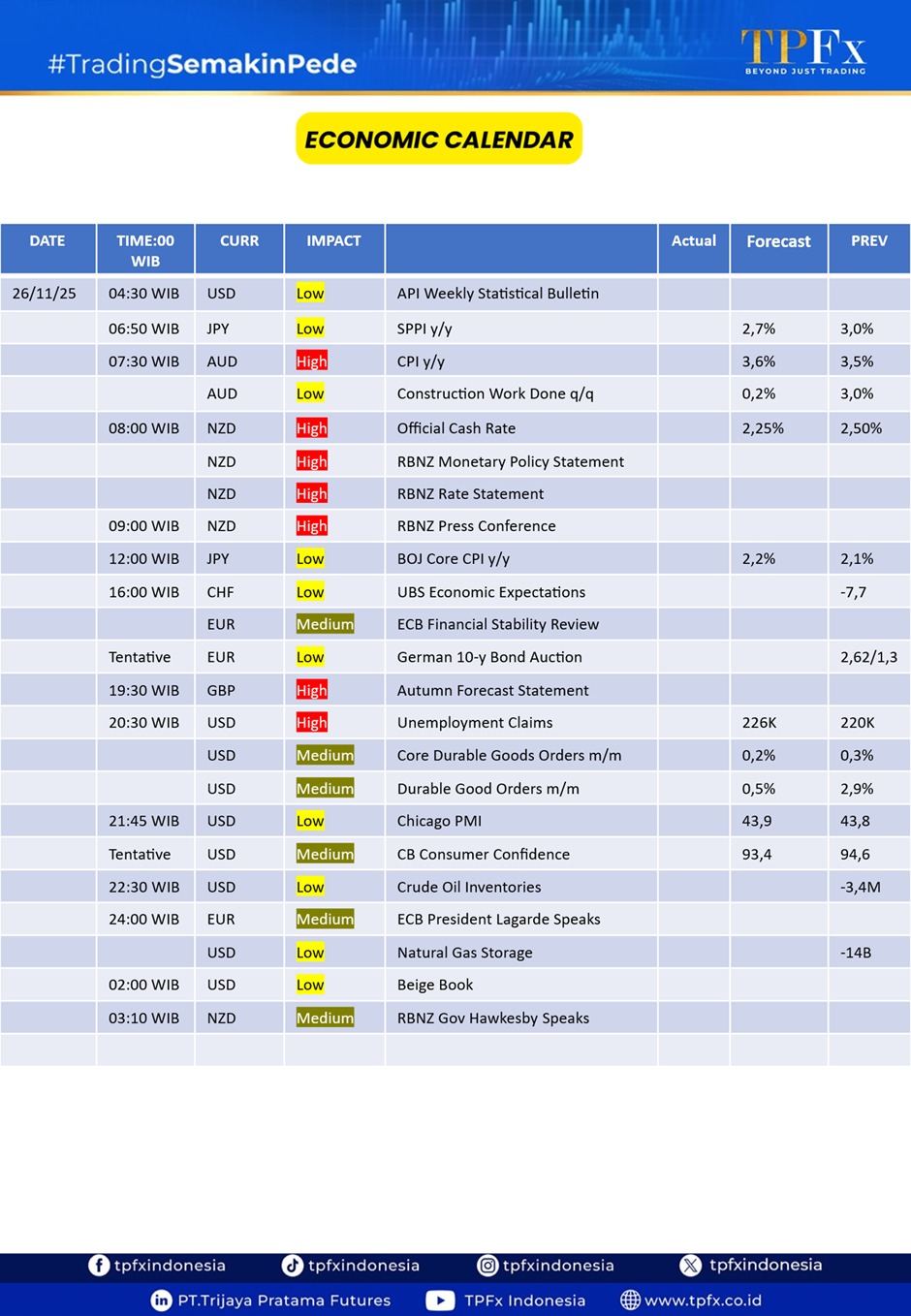Click the Unemployment Claims event name

pyautogui.click(x=475, y=723)
